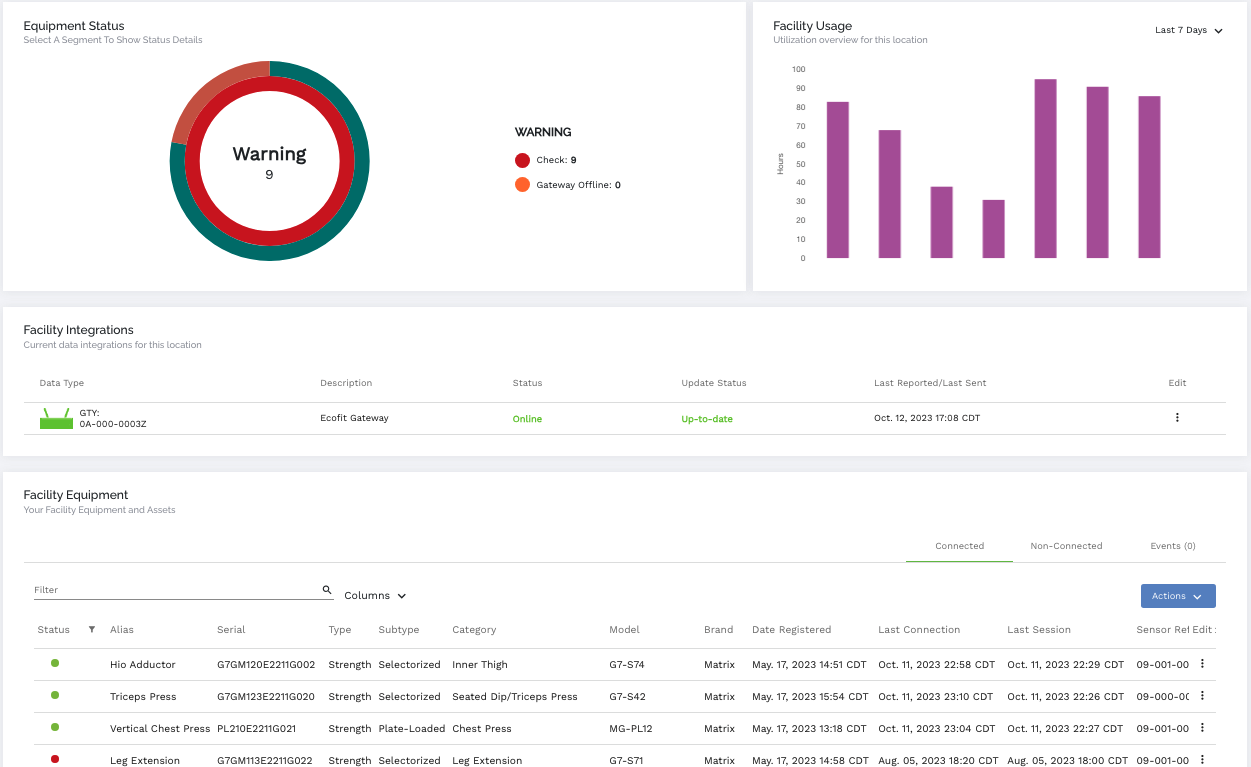Click the Status column filter funnel icon
The height and width of the screenshot is (767, 1251).
(x=92, y=630)
